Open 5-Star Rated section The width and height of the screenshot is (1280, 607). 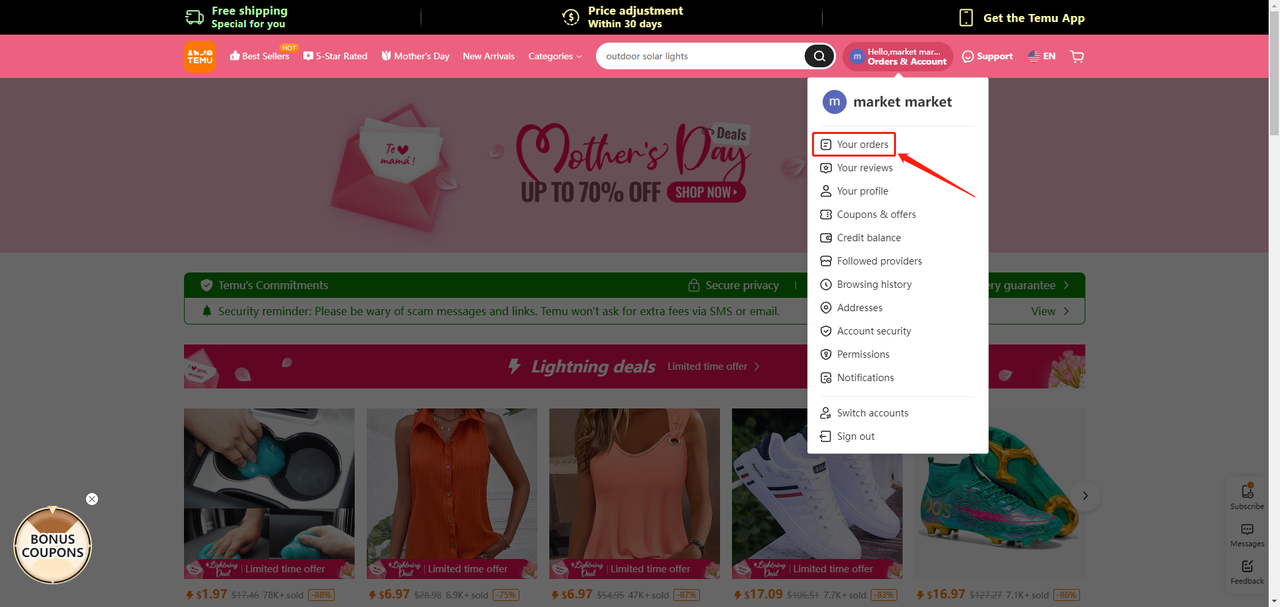coord(336,56)
